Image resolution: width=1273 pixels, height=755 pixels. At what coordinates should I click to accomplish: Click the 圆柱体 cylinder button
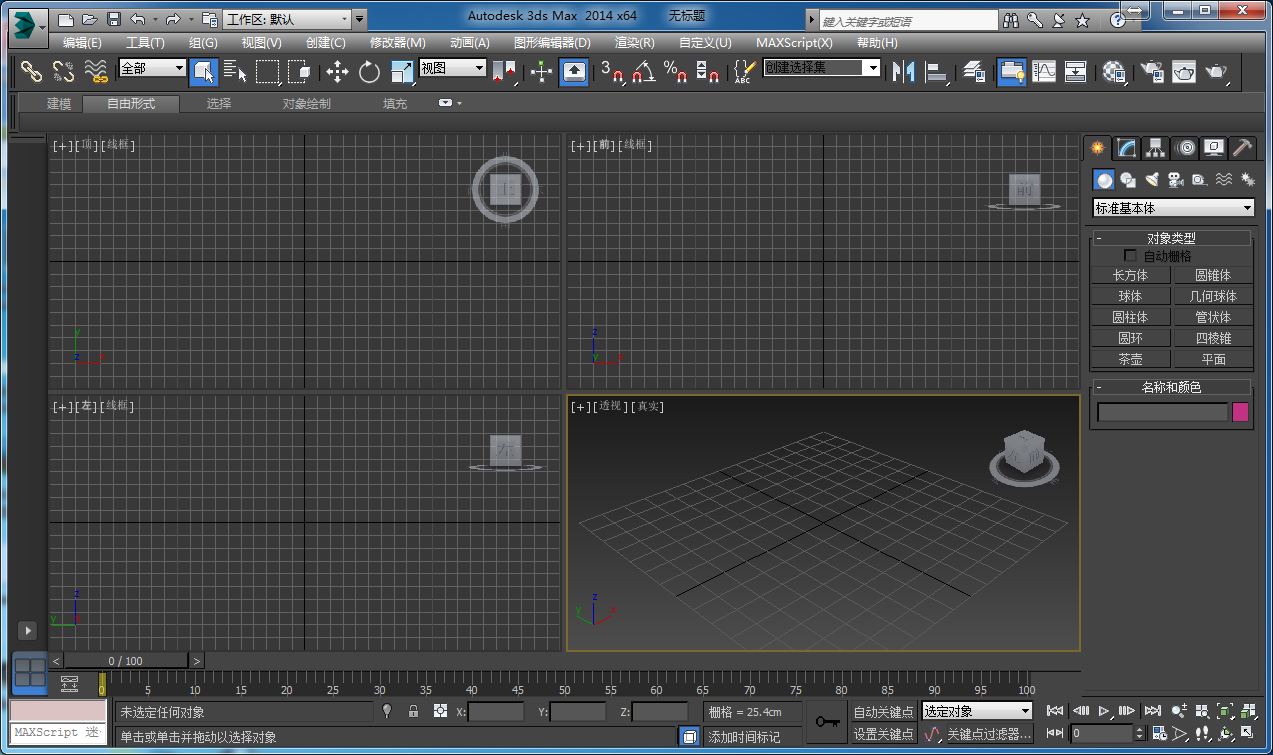(1130, 317)
